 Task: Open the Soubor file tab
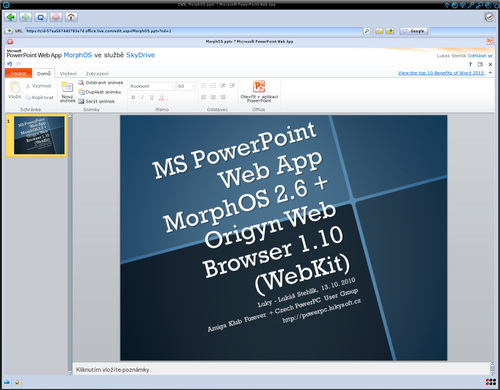coord(18,73)
